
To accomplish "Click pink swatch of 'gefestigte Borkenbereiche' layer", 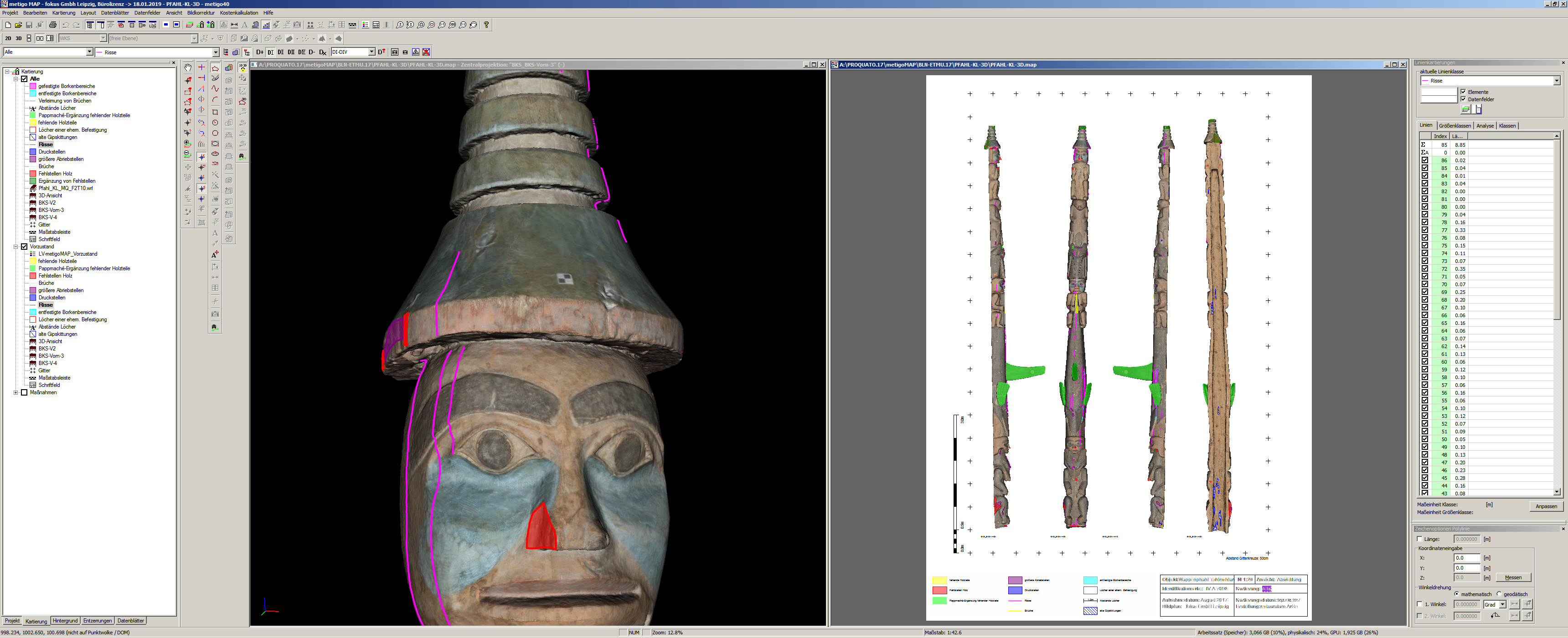I will [33, 87].
